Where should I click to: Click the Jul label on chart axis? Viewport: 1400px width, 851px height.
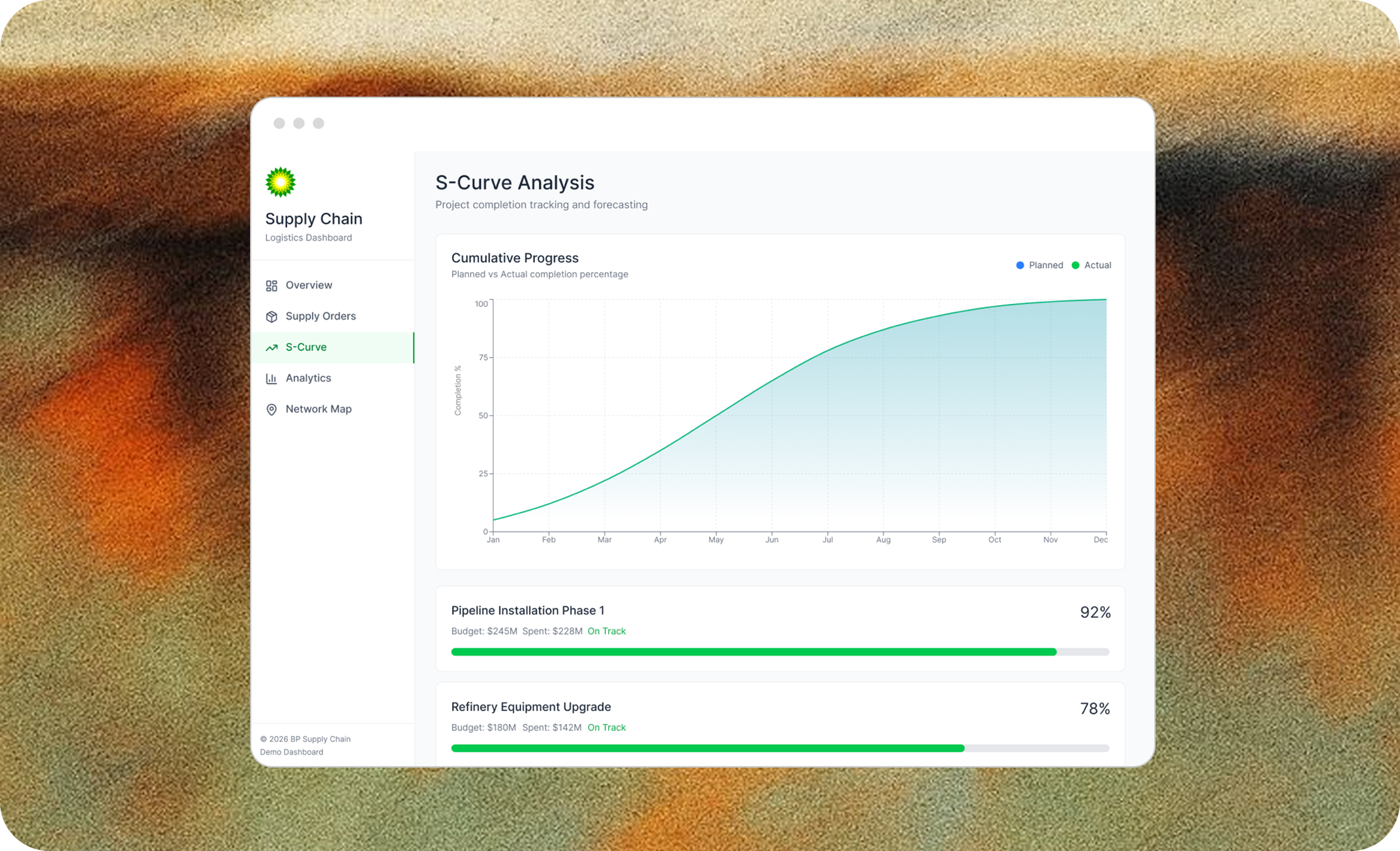tap(827, 540)
